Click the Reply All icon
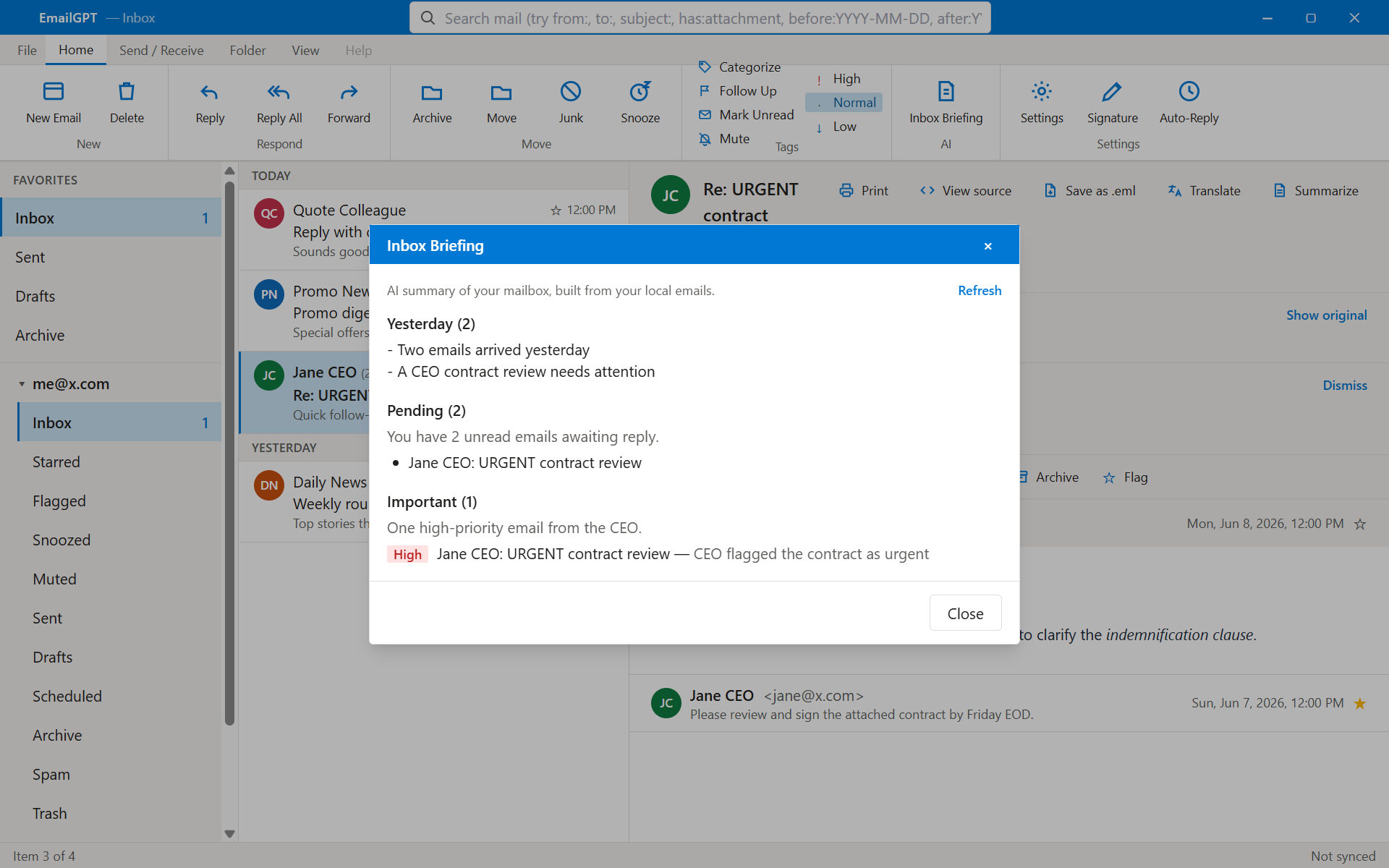 click(x=279, y=92)
